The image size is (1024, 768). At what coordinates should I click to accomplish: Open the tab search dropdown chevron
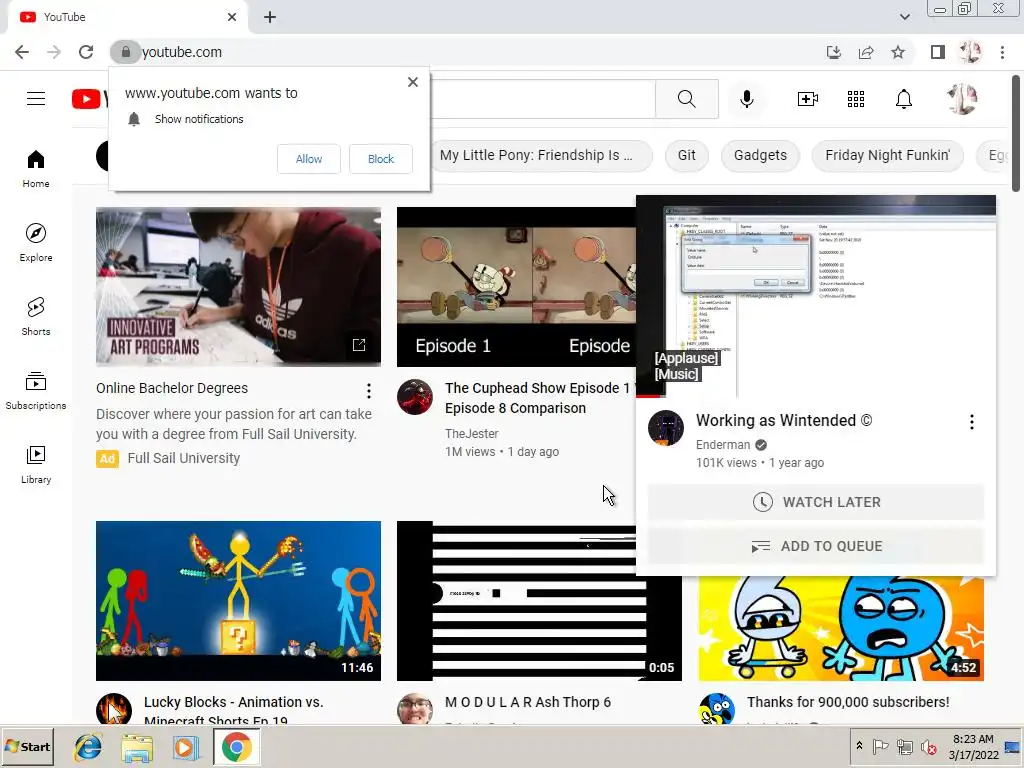904,17
